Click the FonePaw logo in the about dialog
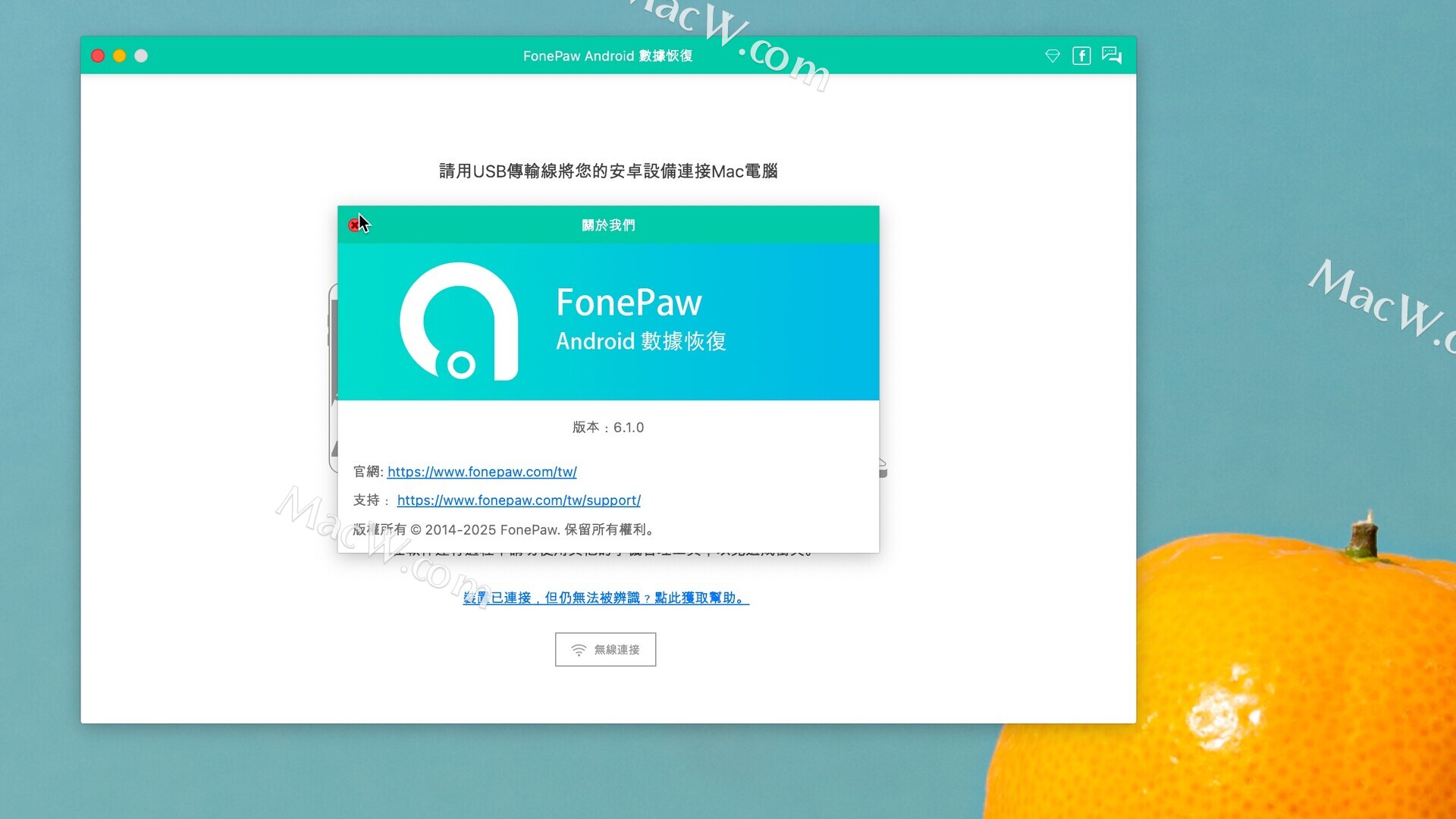 [460, 322]
